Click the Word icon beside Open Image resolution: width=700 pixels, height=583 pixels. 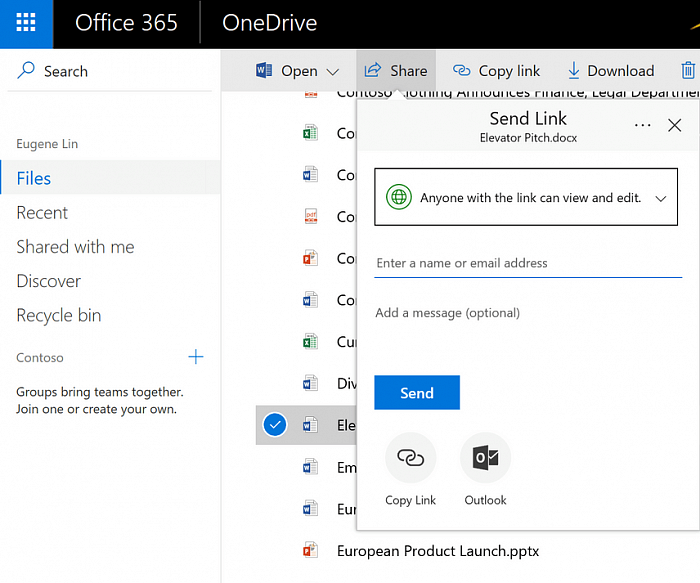pos(264,70)
